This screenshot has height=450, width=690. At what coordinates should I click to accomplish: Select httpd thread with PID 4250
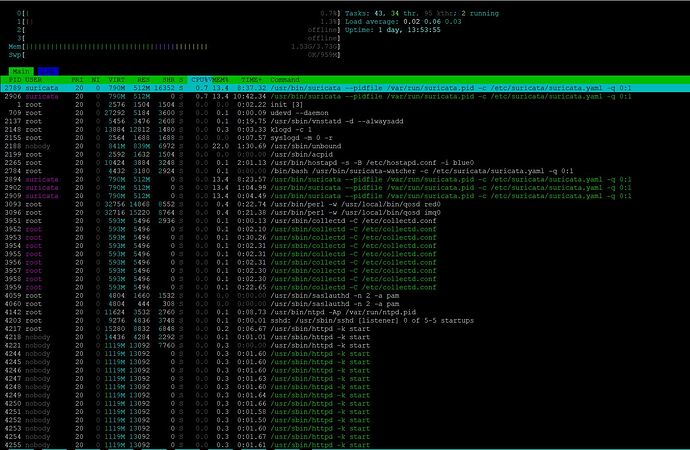coord(187,403)
